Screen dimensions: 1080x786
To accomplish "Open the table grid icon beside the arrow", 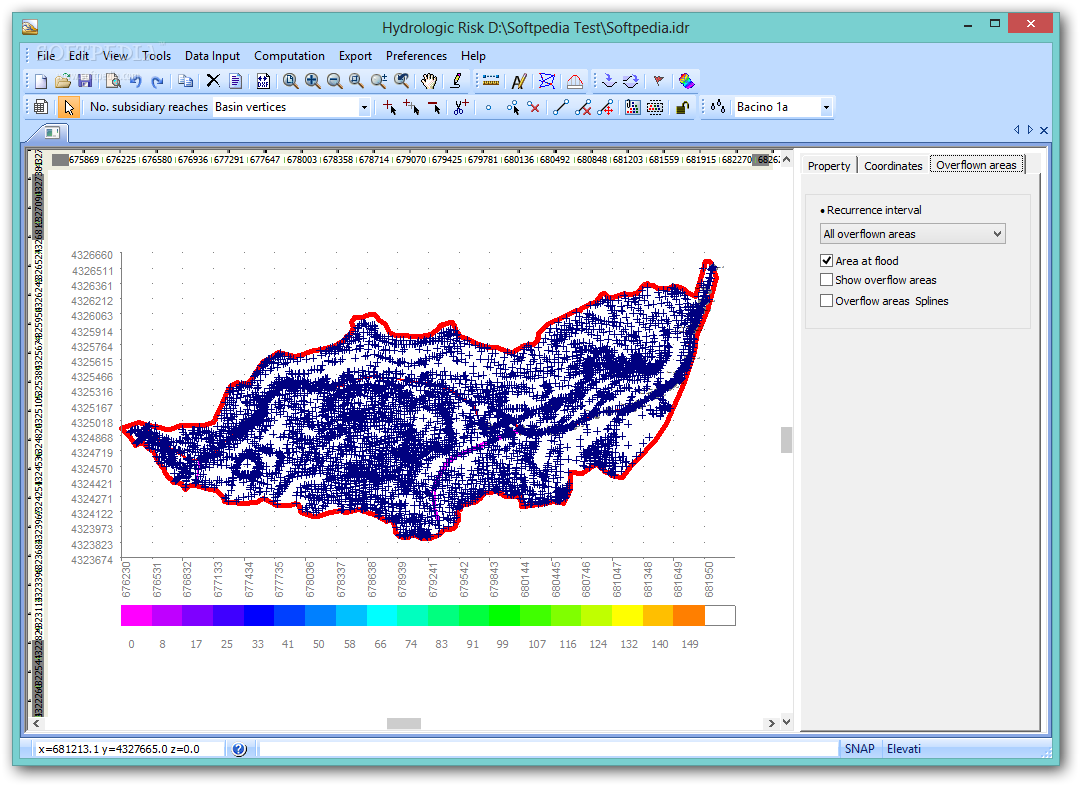I will pos(41,107).
